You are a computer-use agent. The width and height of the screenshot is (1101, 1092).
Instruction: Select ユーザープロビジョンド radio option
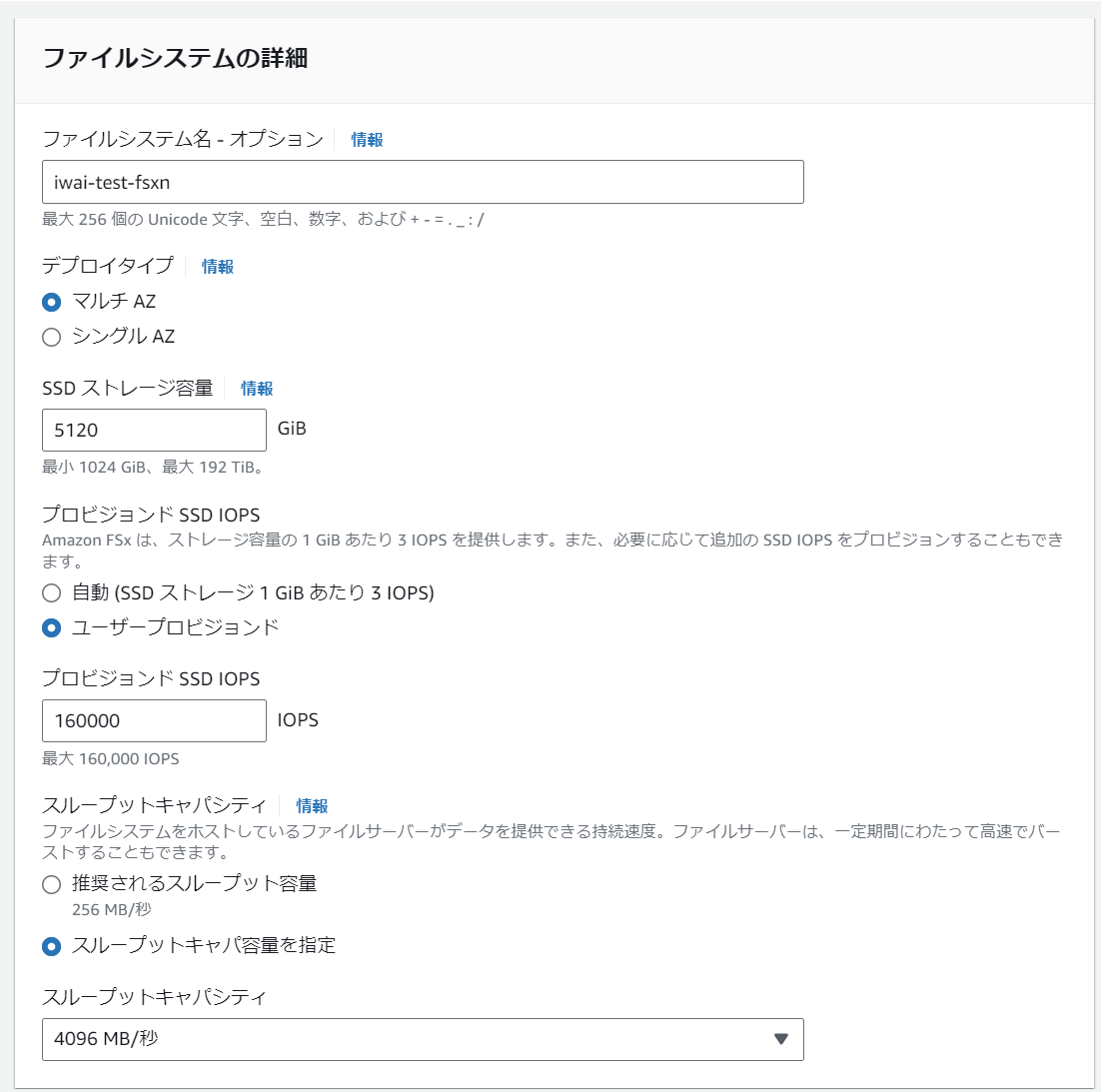point(51,627)
